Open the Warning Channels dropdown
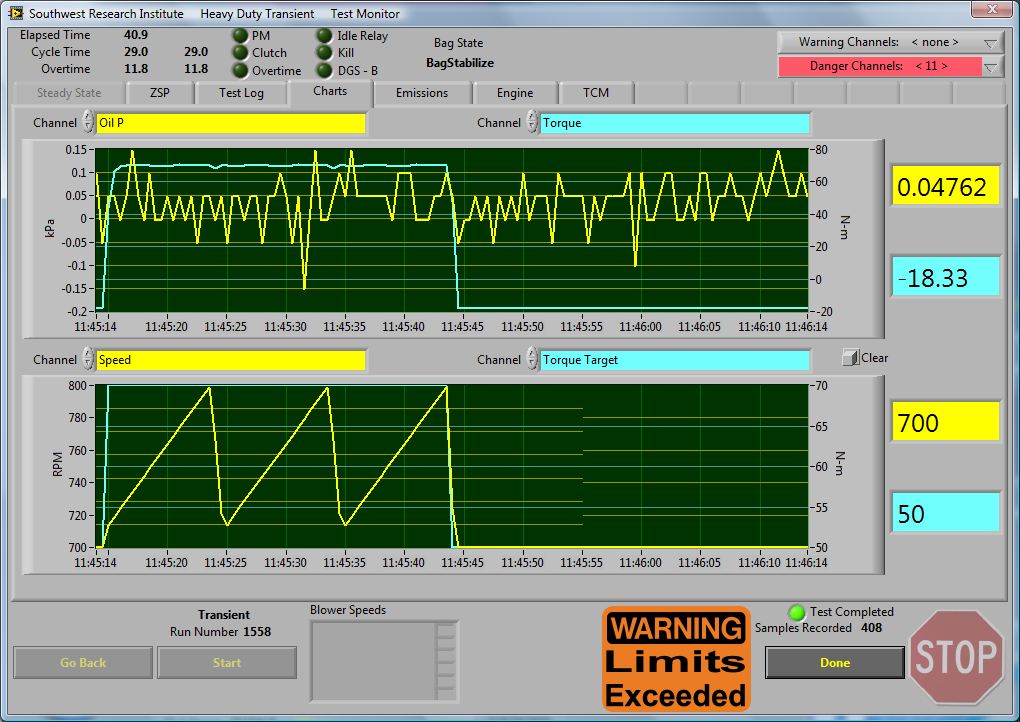The width and height of the screenshot is (1020, 722). [x=990, y=43]
